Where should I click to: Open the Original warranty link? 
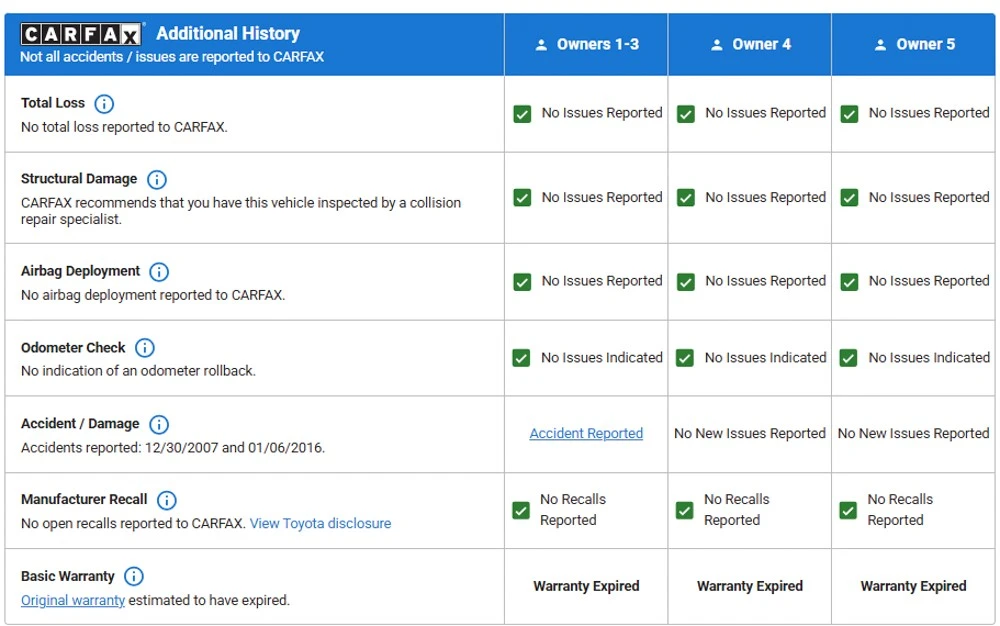(73, 601)
